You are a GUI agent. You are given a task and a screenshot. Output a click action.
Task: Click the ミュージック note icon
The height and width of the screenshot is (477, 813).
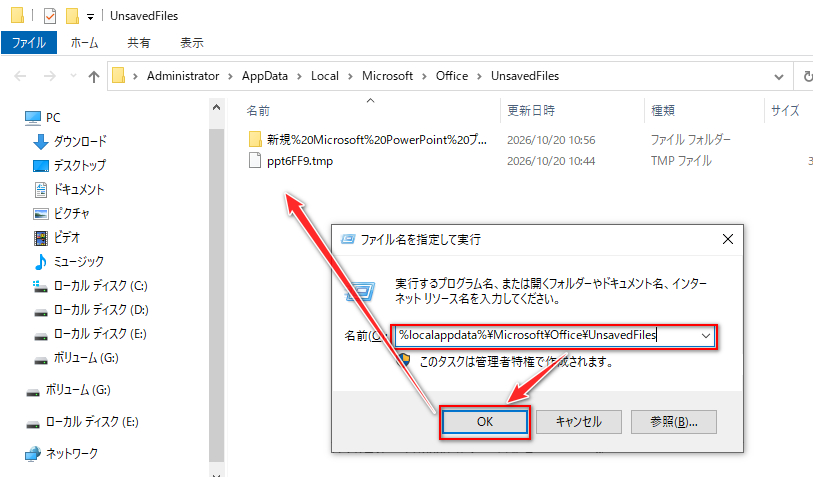(x=40, y=262)
